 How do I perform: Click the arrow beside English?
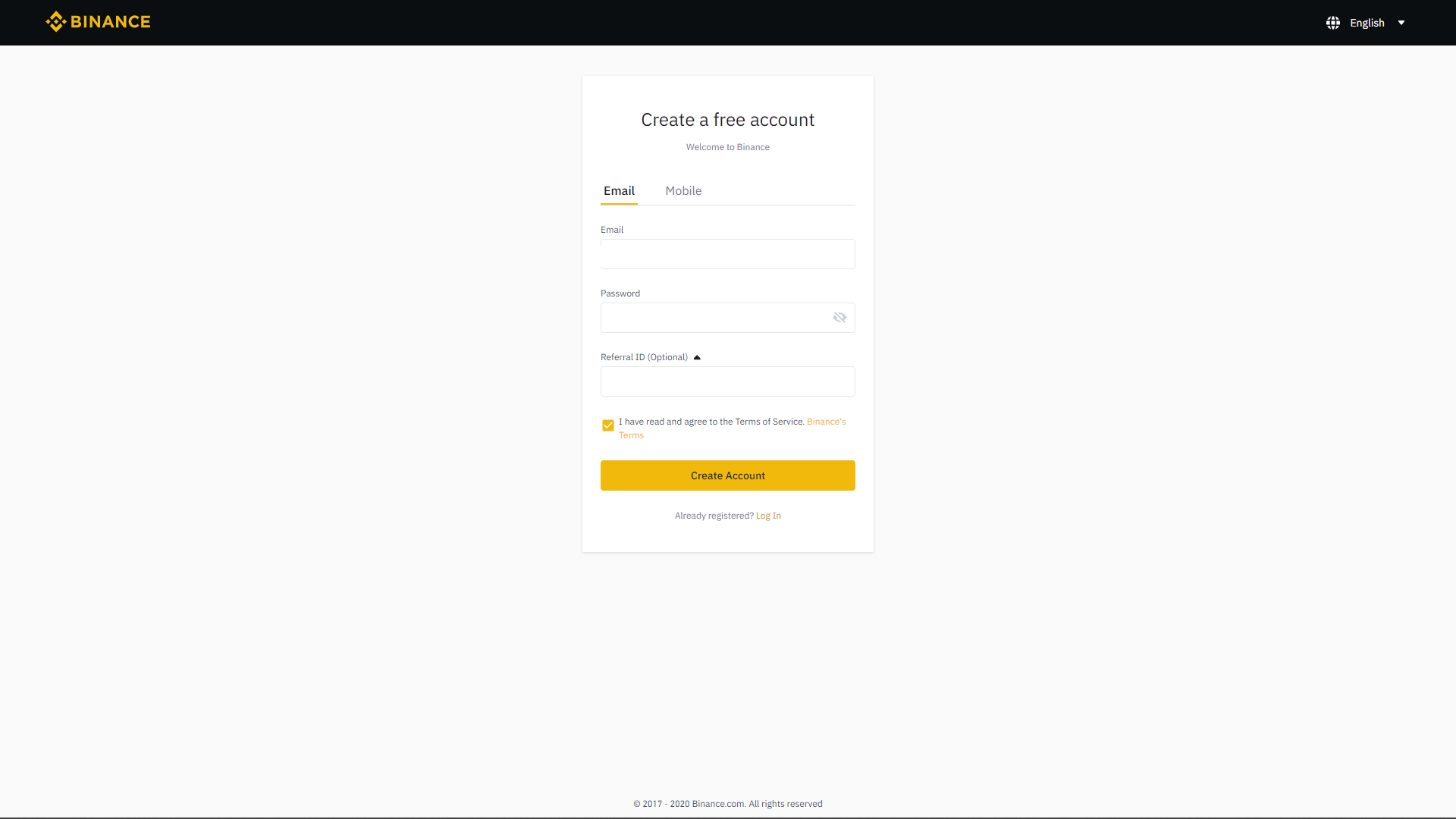pos(1401,23)
